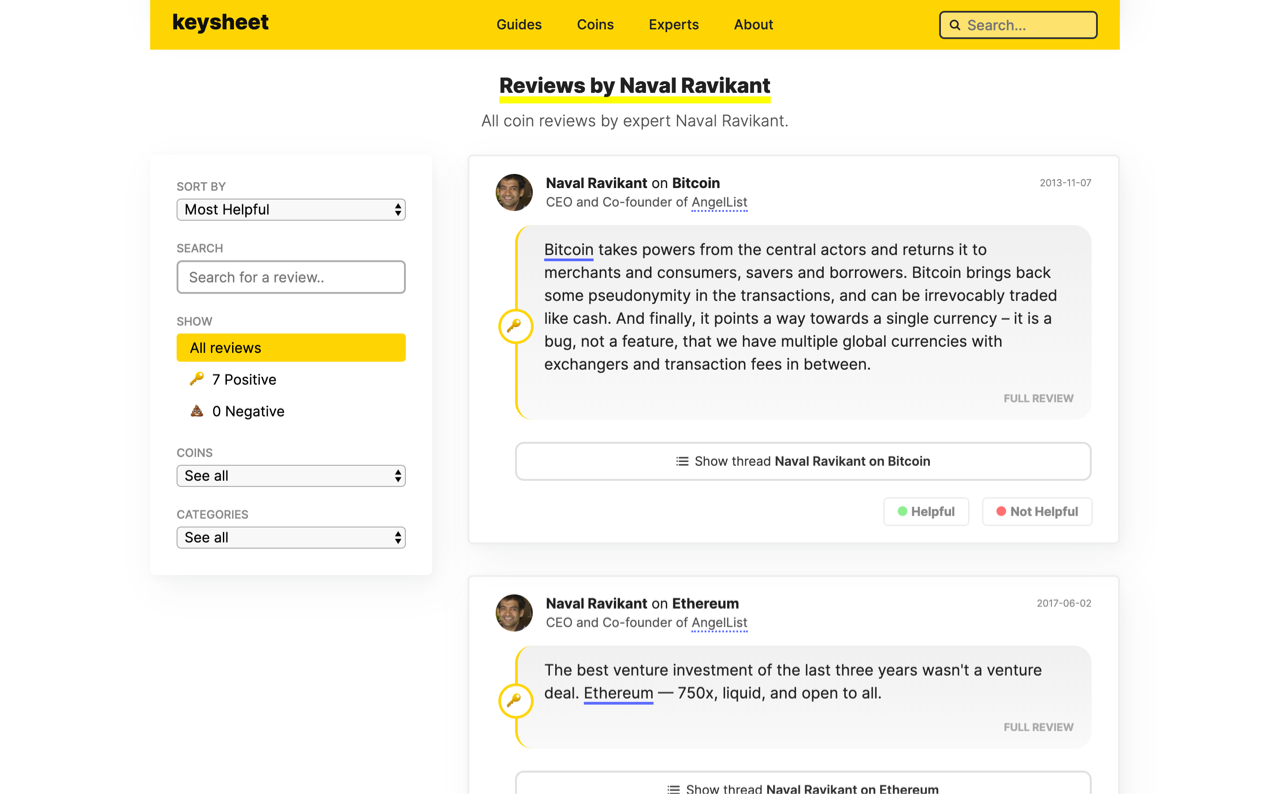Click the poop icon beside 0 Negative
This screenshot has height=794, width=1270.
197,411
